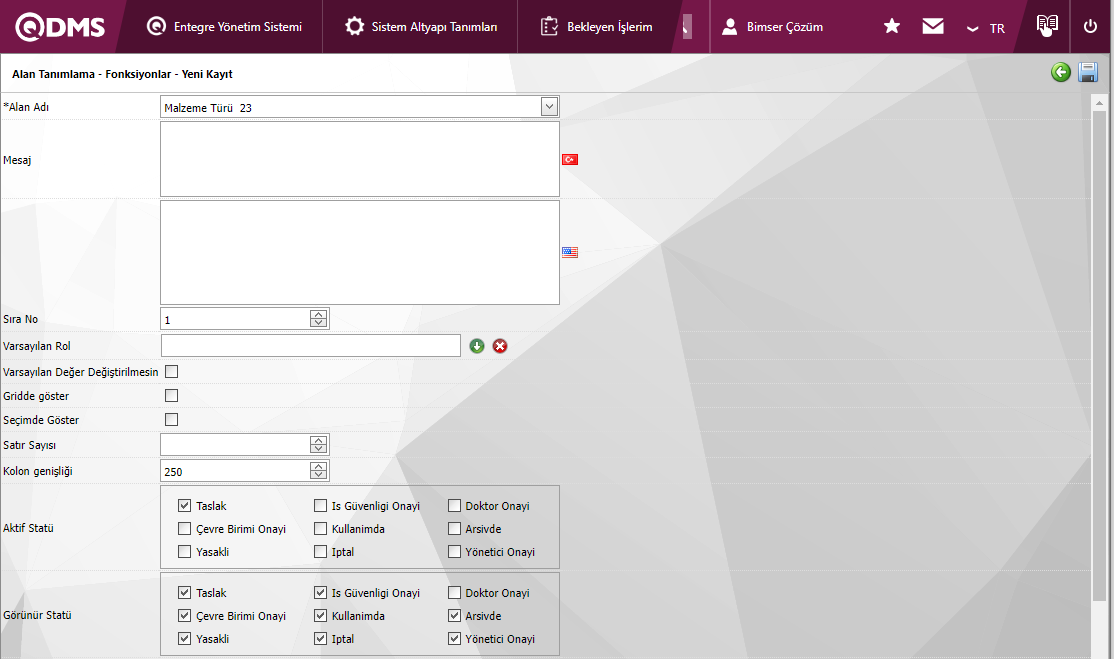Toggle Varsayılan Değer Değiştirilmesin checkbox
Screen dimensions: 1114x659
(171, 371)
